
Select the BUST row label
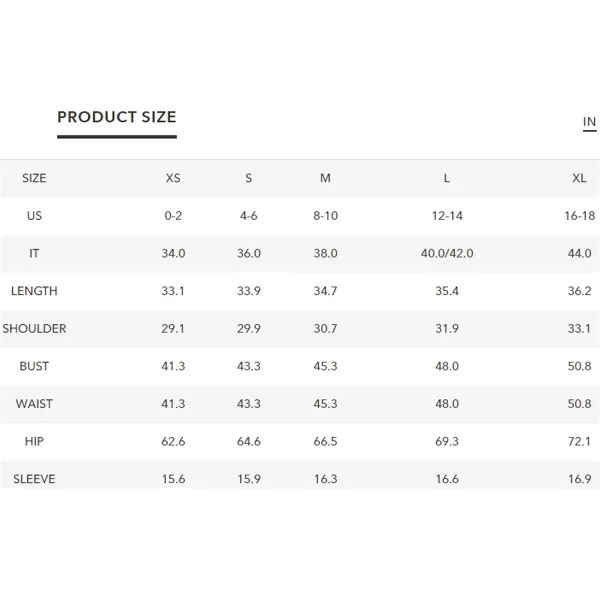tap(34, 366)
